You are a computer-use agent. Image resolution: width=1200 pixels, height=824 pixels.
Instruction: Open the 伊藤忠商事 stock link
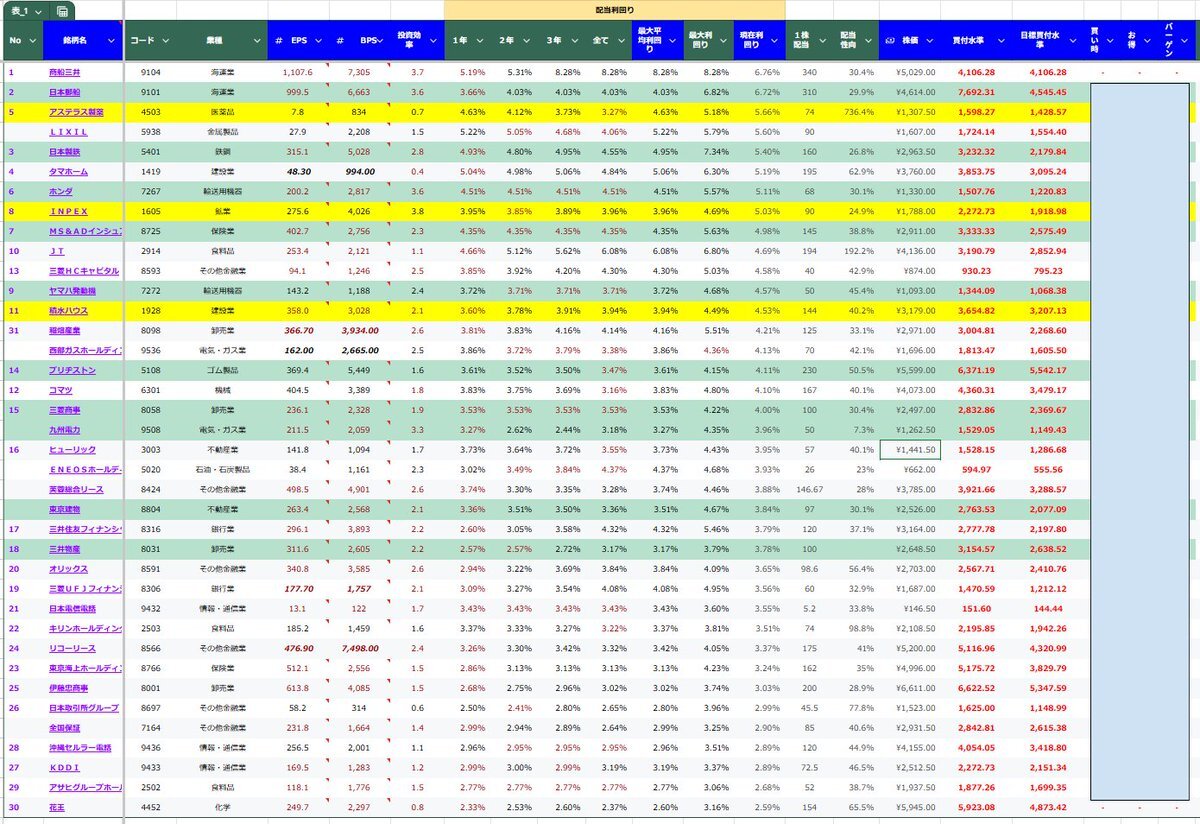(x=69, y=688)
